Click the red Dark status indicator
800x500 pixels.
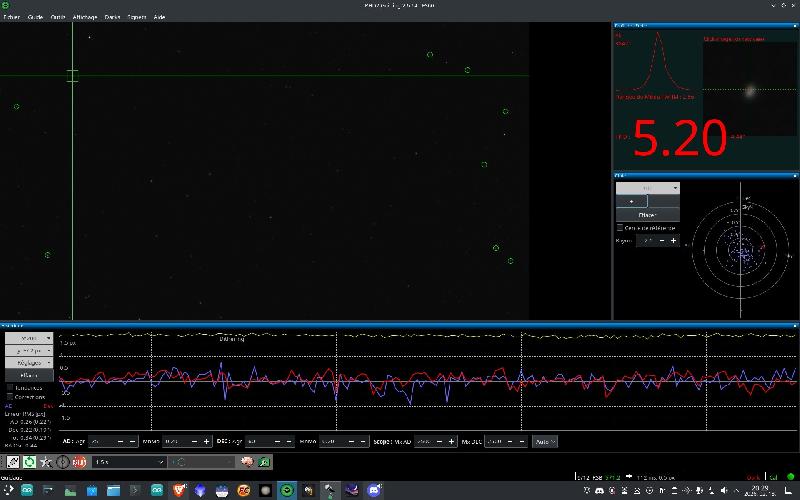click(x=754, y=478)
